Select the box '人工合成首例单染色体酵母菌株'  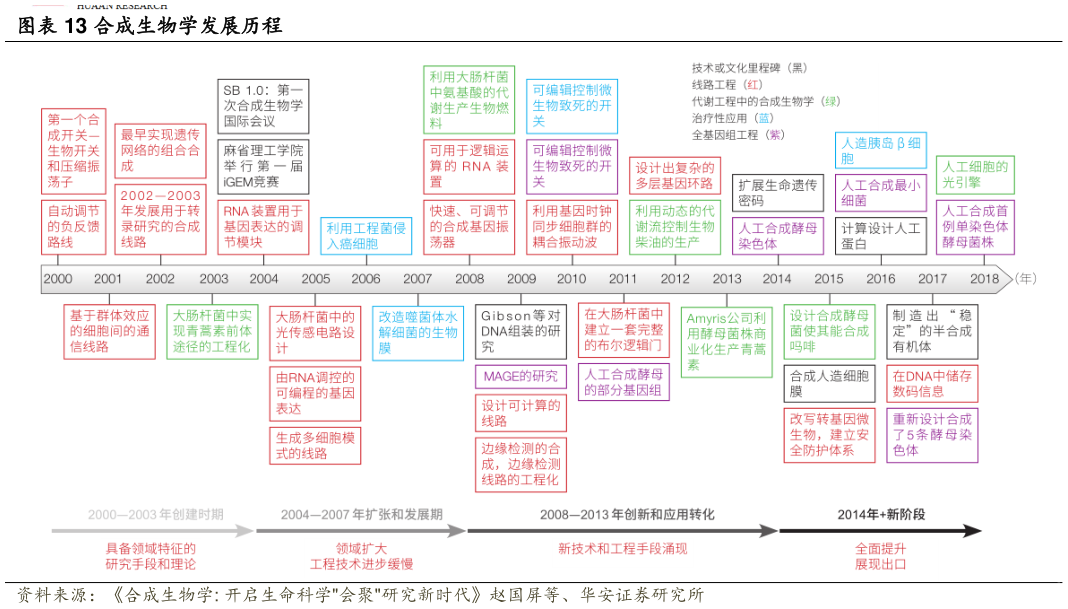[x=975, y=227]
